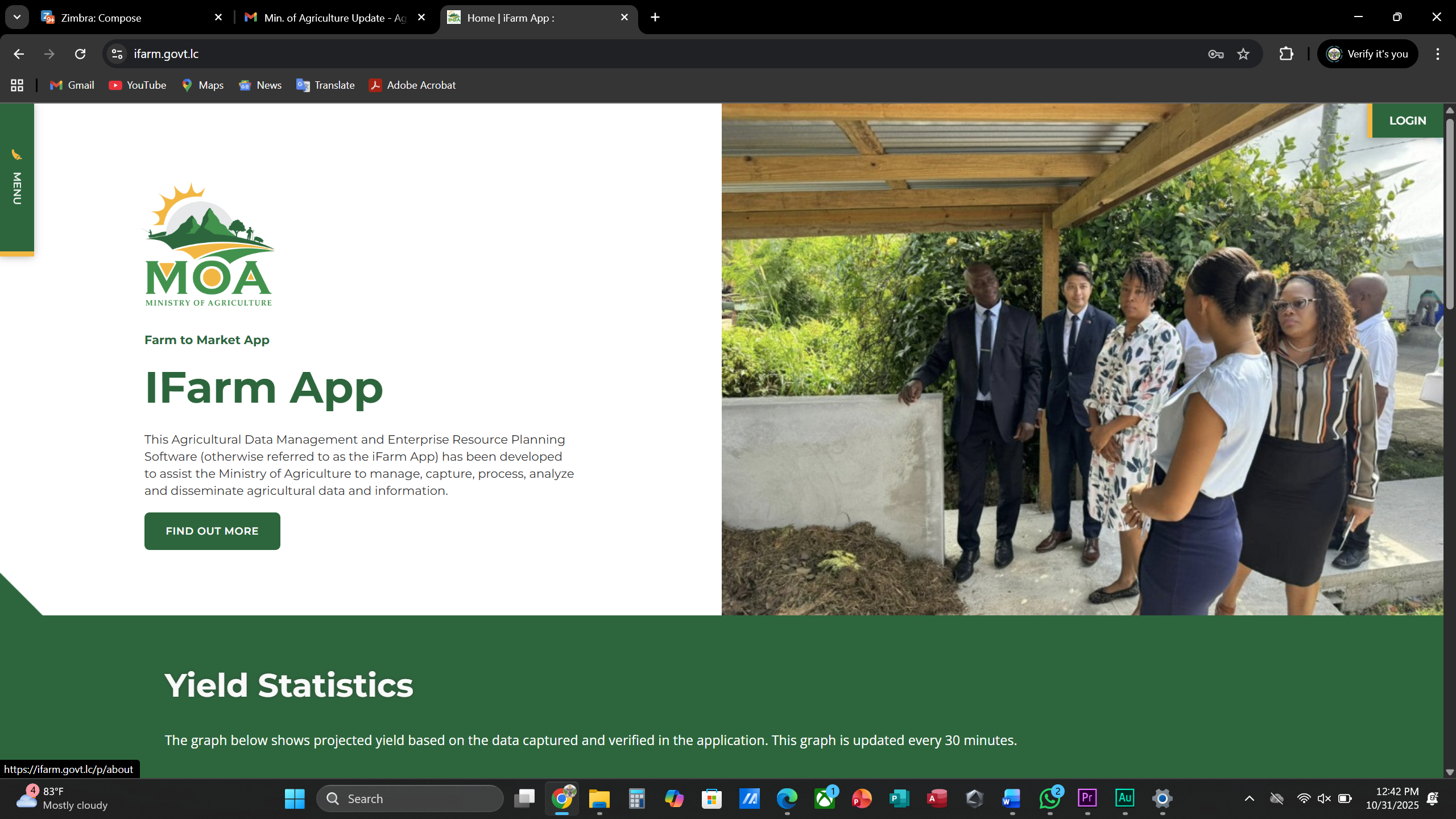Toggle the muted volume icon in tray

pos(1324,799)
